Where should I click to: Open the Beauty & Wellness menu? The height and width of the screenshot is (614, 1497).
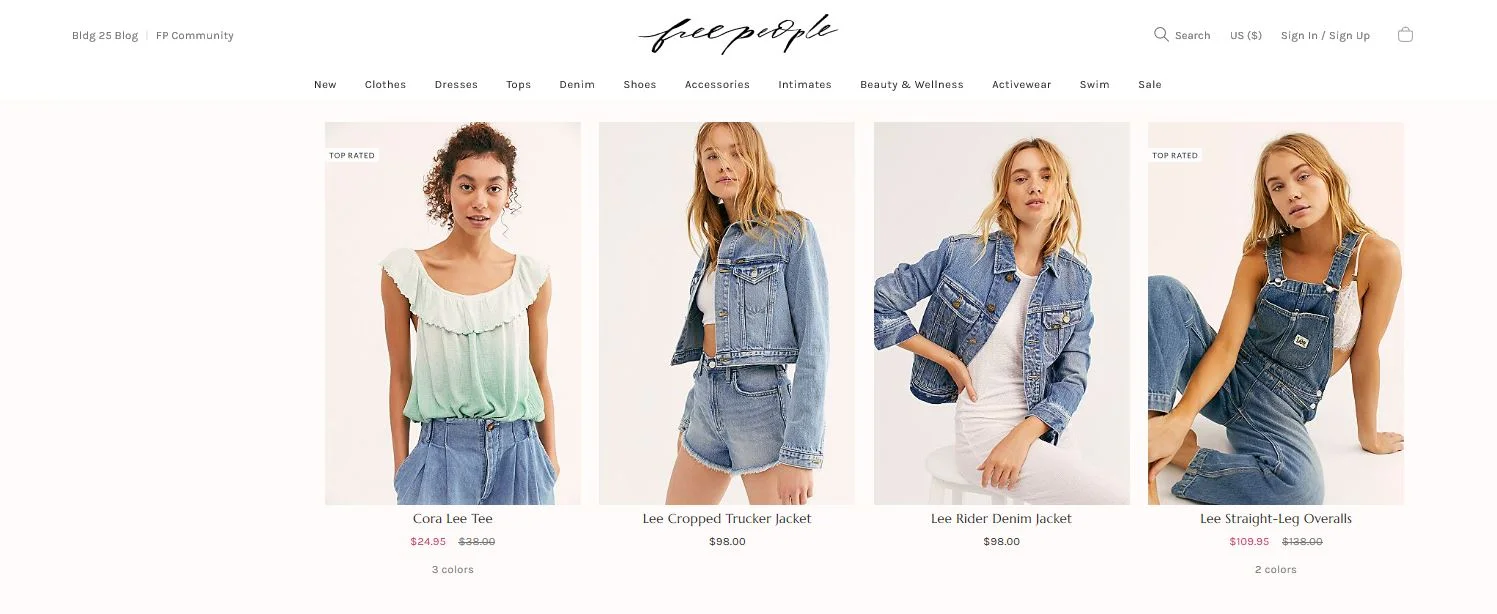tap(912, 85)
